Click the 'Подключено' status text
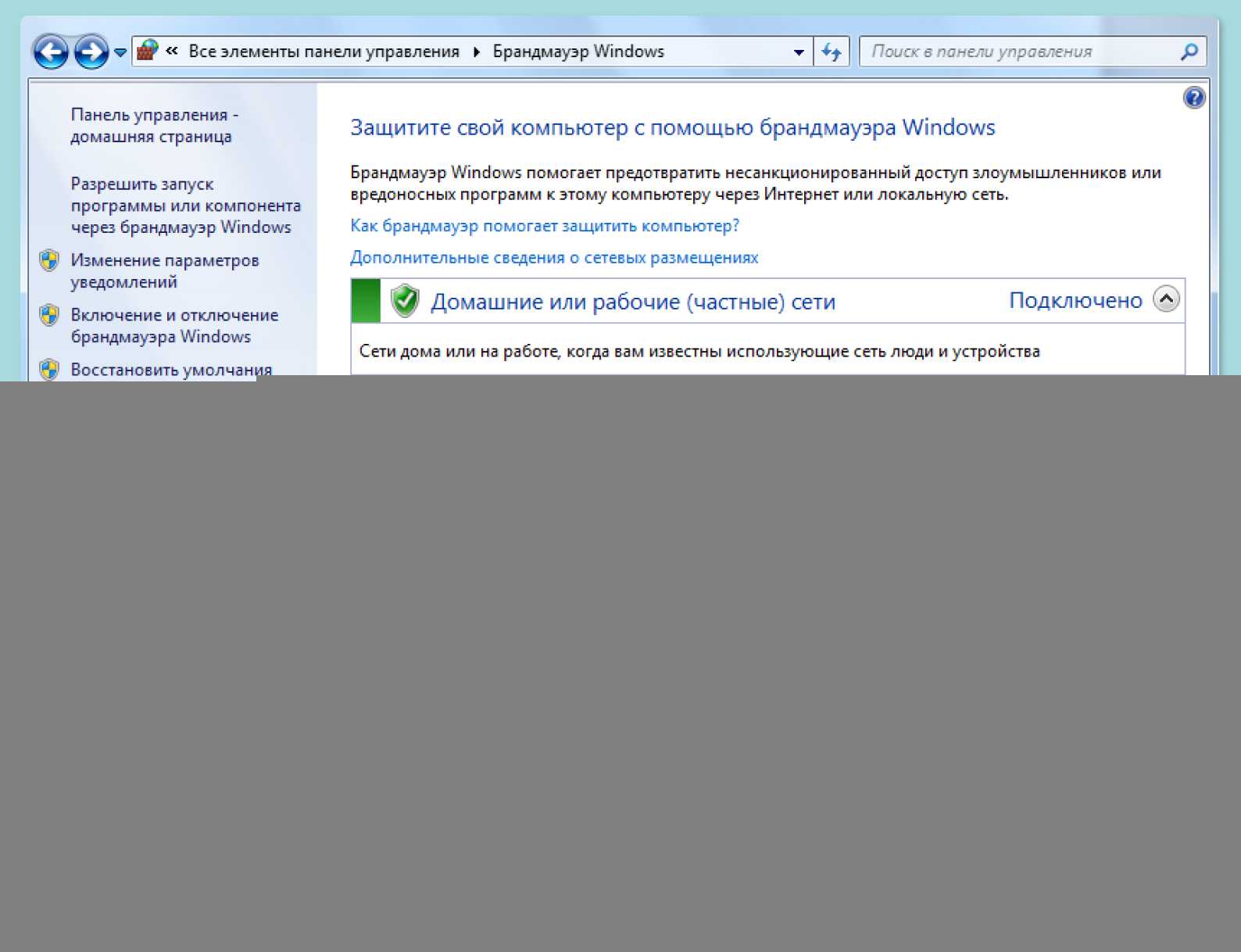Viewport: 1241px width, 952px height. (1075, 300)
